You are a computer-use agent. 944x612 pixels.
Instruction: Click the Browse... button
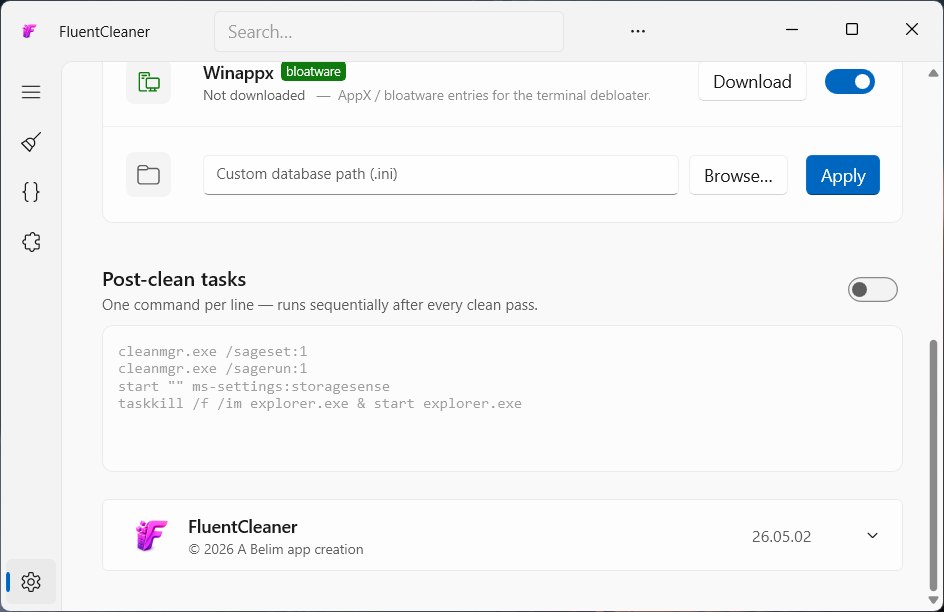click(738, 176)
